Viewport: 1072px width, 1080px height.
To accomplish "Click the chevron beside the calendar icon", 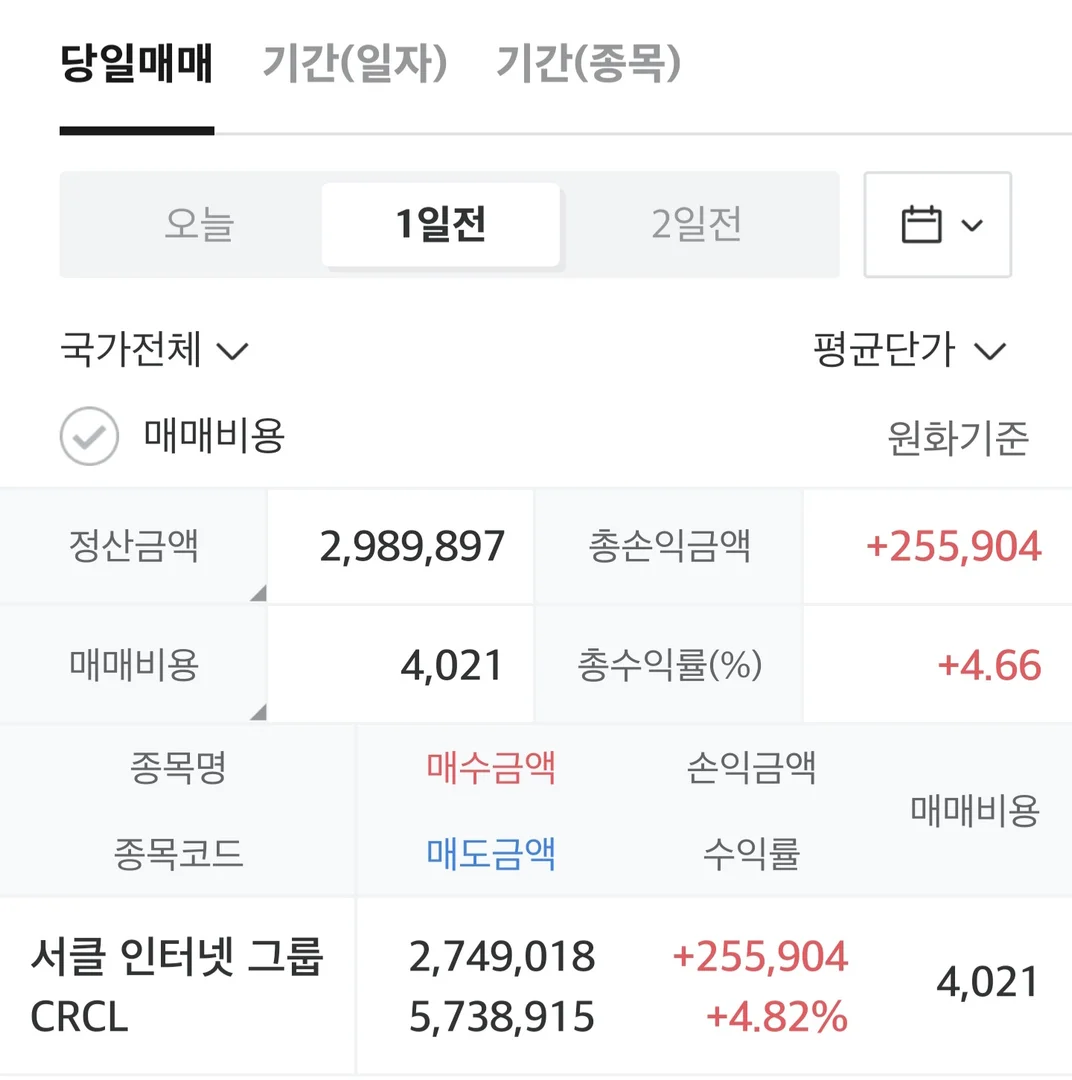I will click(x=972, y=225).
